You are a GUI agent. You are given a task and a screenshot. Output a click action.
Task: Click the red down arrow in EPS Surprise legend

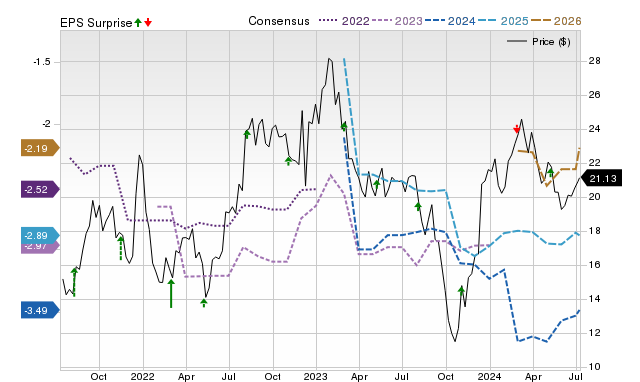click(x=148, y=23)
